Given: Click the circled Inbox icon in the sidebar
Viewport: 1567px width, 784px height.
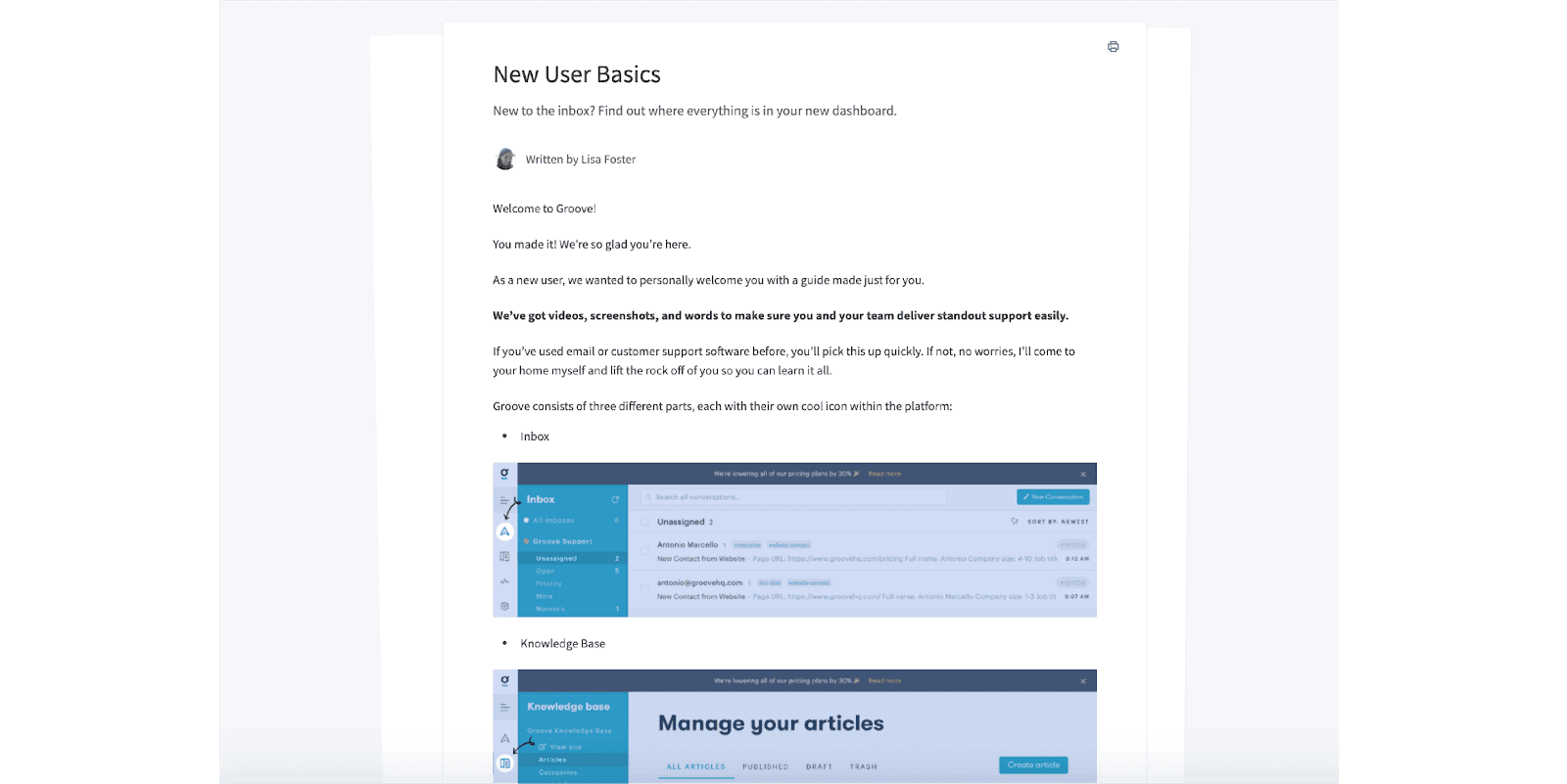Looking at the screenshot, I should pyautogui.click(x=504, y=531).
